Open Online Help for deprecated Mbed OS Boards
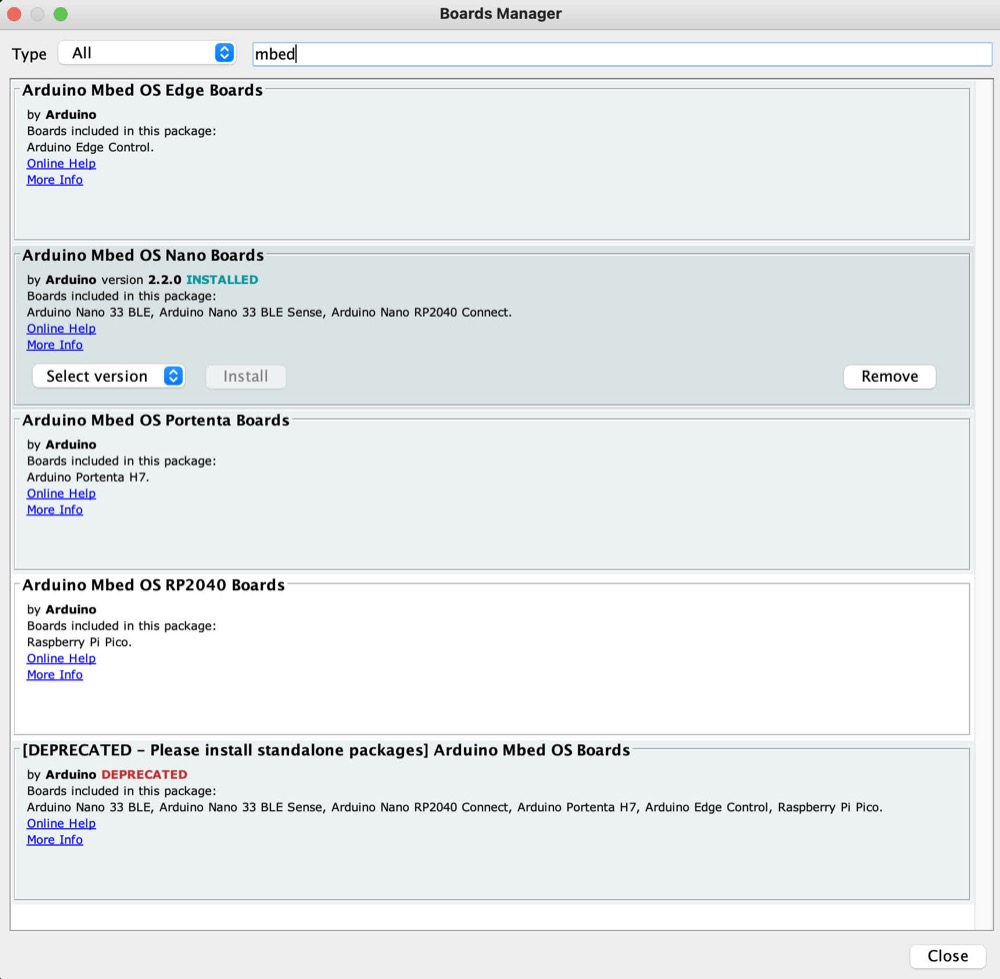Image resolution: width=1000 pixels, height=979 pixels. click(x=61, y=823)
